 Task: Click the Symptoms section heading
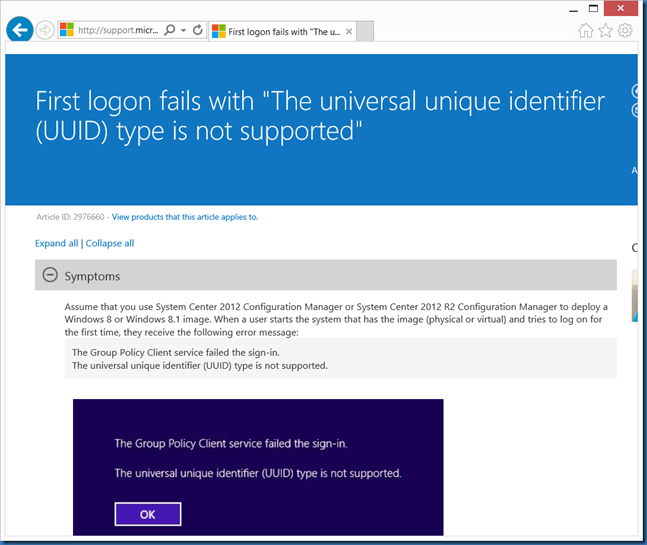[92, 276]
